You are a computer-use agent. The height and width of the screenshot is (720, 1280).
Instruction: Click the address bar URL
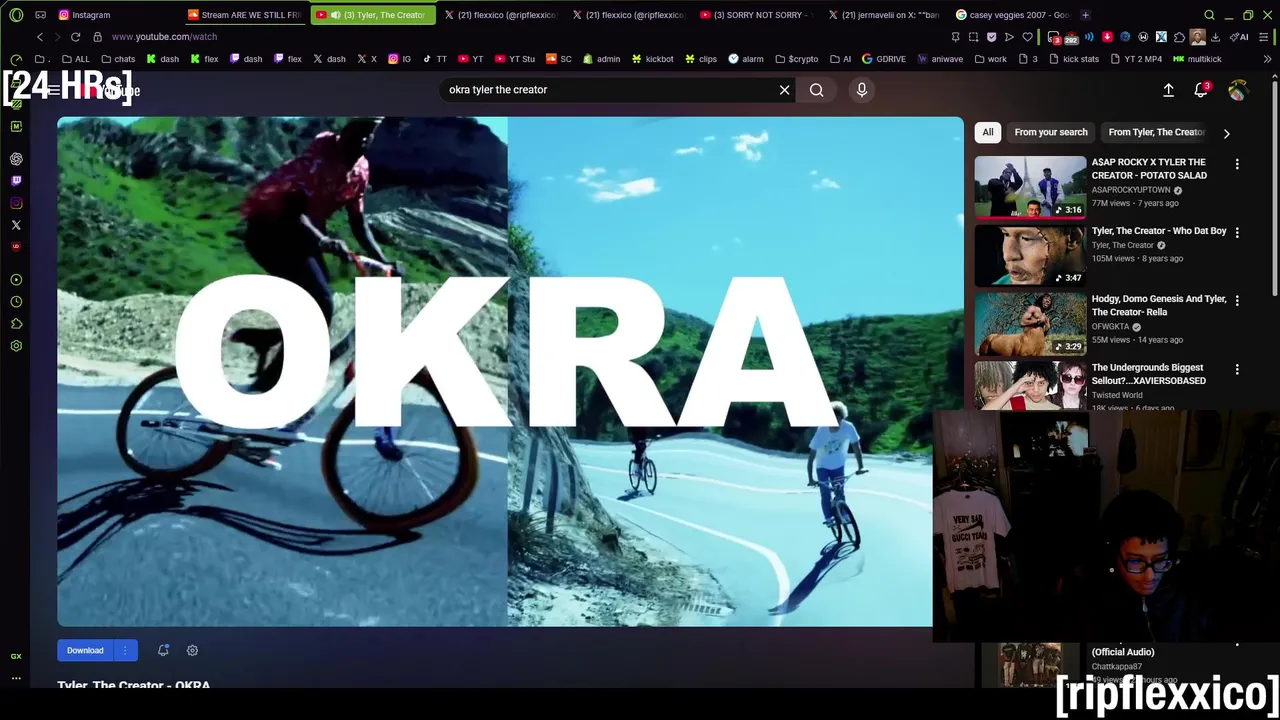[164, 37]
